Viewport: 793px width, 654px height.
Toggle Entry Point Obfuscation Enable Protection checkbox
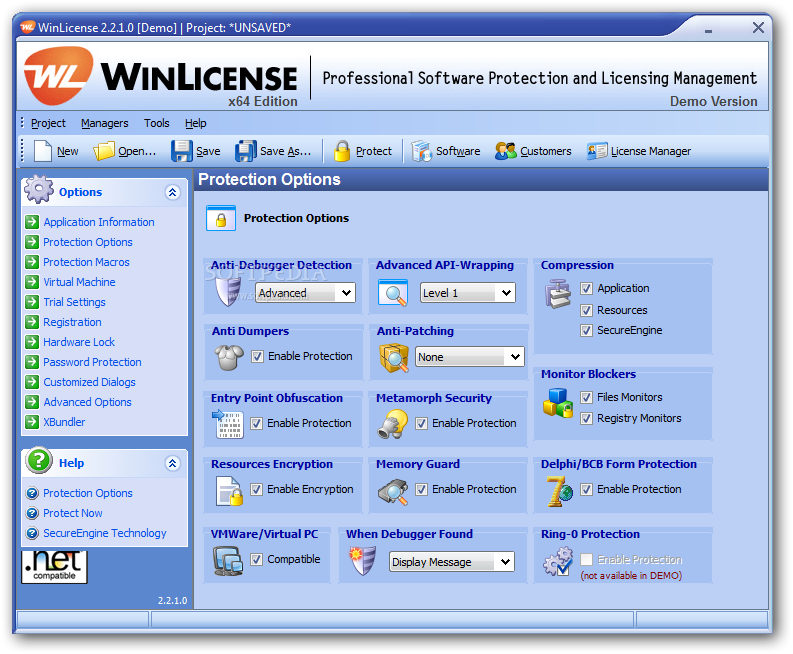(256, 423)
